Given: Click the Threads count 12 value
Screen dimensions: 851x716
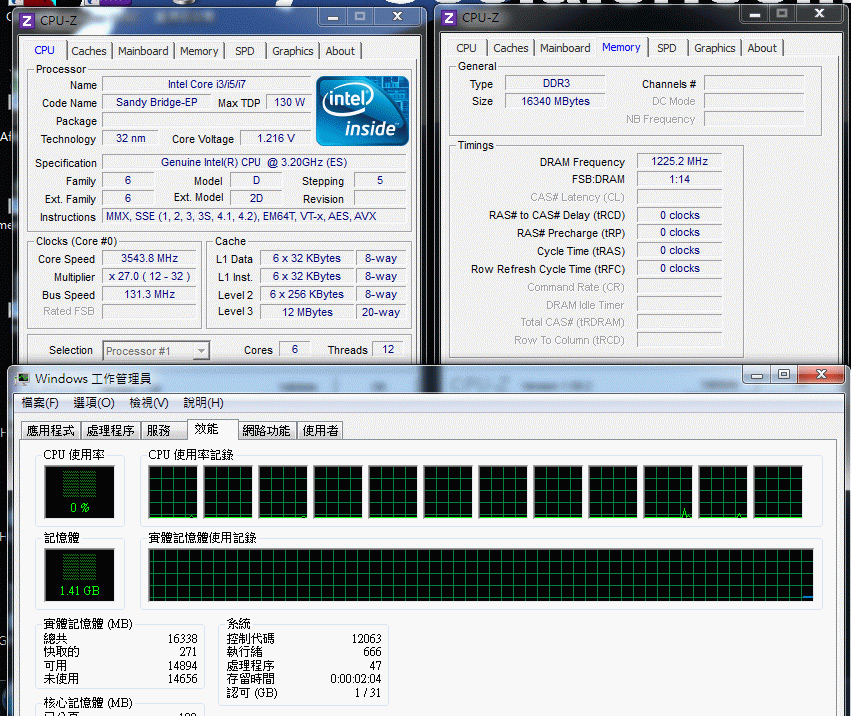Looking at the screenshot, I should (x=388, y=349).
